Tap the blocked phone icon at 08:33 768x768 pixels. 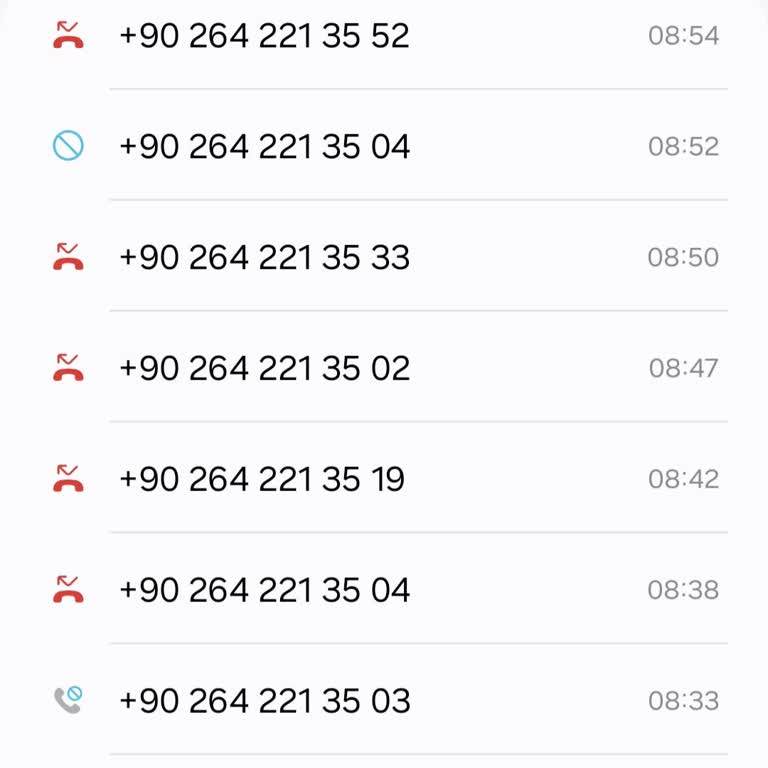click(x=68, y=700)
